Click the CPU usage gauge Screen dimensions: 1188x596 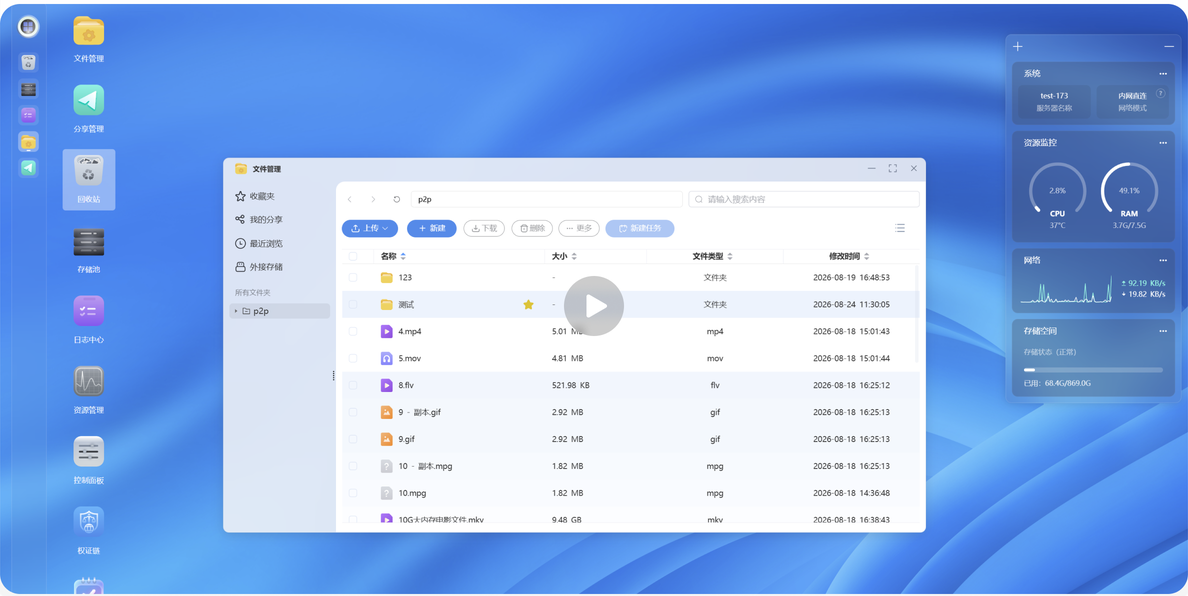pyautogui.click(x=1057, y=191)
